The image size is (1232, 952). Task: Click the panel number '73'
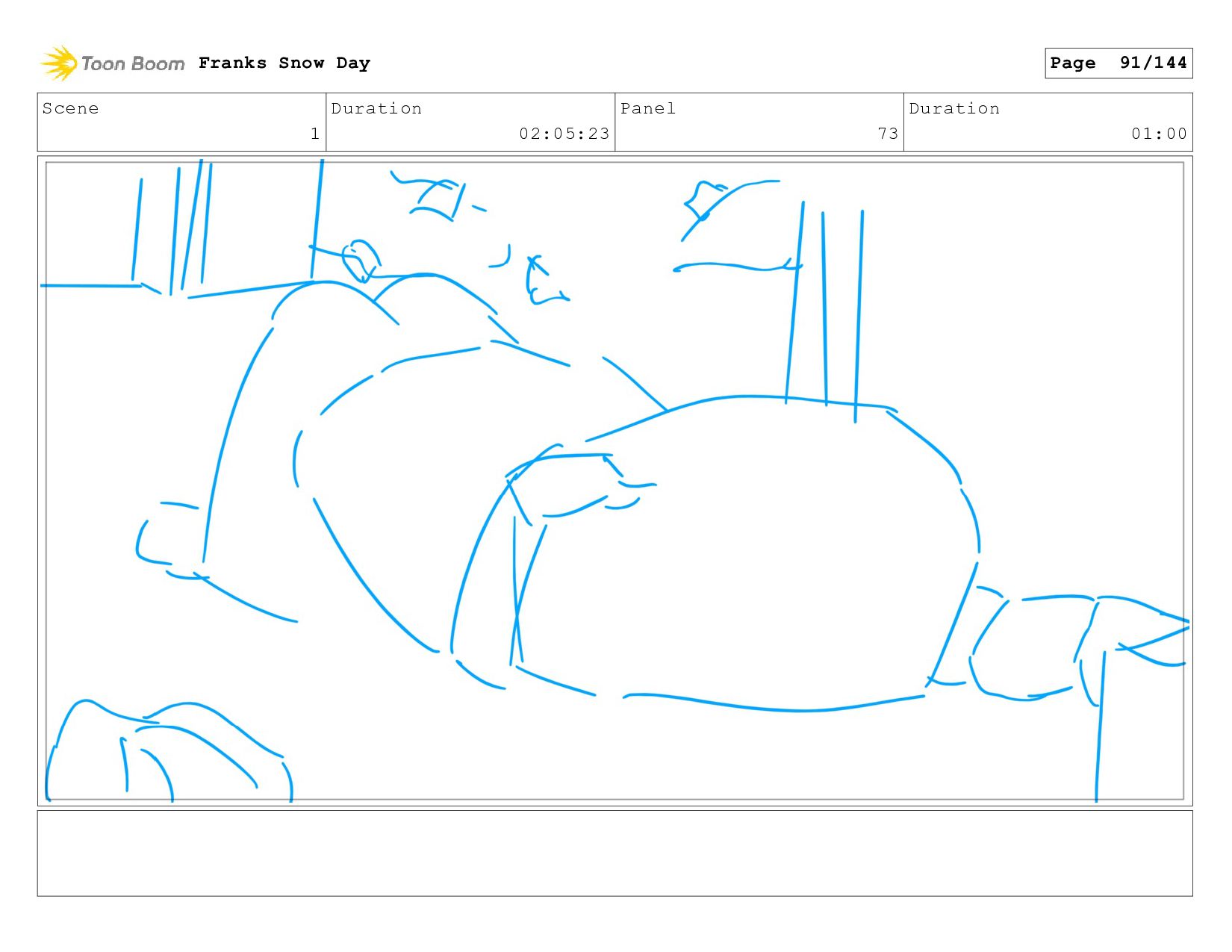click(x=888, y=134)
